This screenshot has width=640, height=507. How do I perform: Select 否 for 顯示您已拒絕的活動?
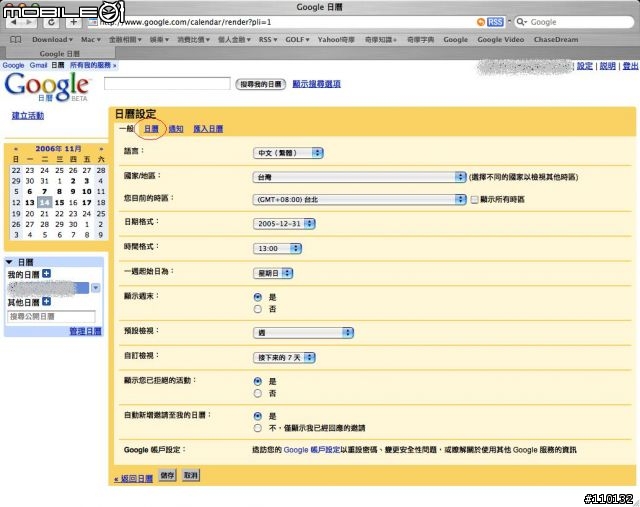(258, 393)
